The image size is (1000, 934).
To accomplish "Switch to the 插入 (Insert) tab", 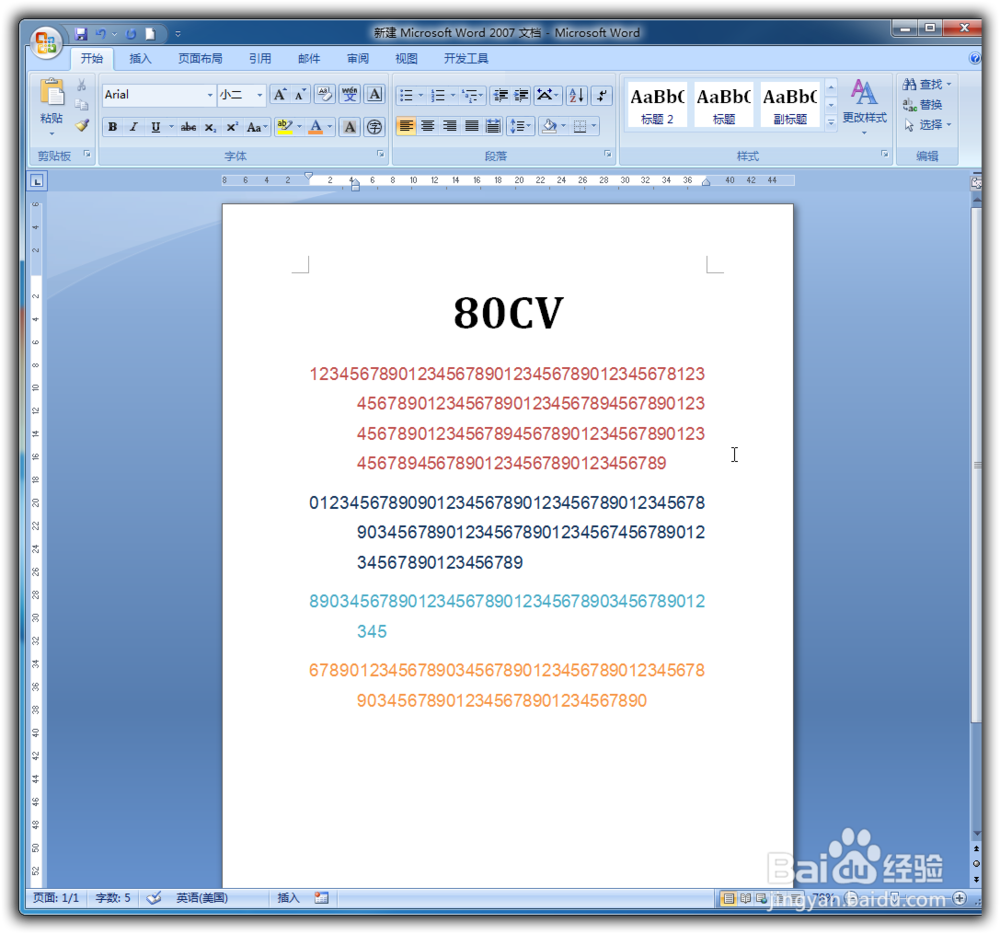I will click(140, 59).
